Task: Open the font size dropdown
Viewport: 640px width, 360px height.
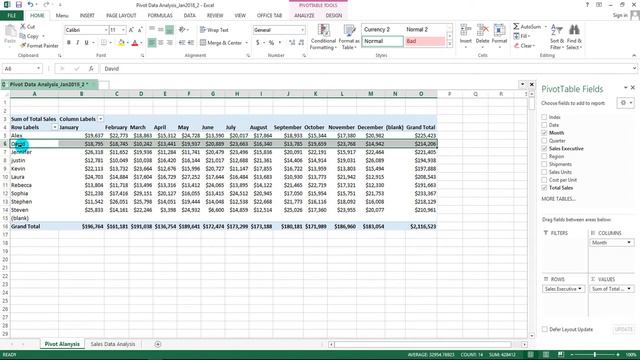Action: coord(123,30)
